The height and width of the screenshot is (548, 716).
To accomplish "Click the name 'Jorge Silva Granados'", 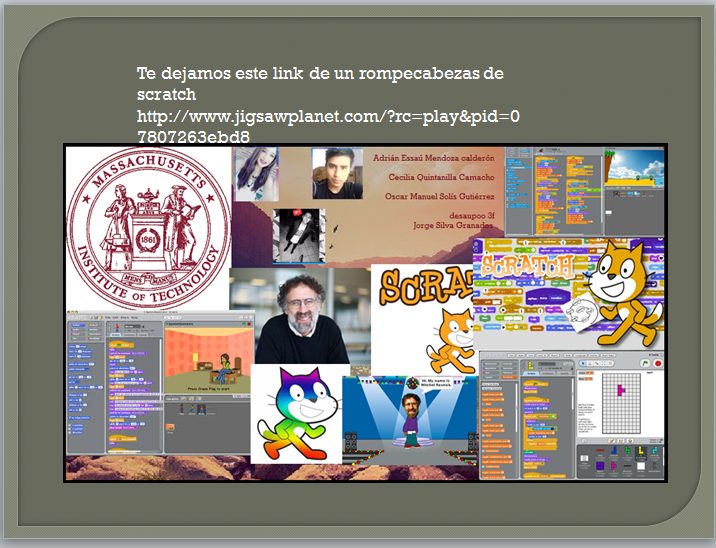I will (x=453, y=225).
